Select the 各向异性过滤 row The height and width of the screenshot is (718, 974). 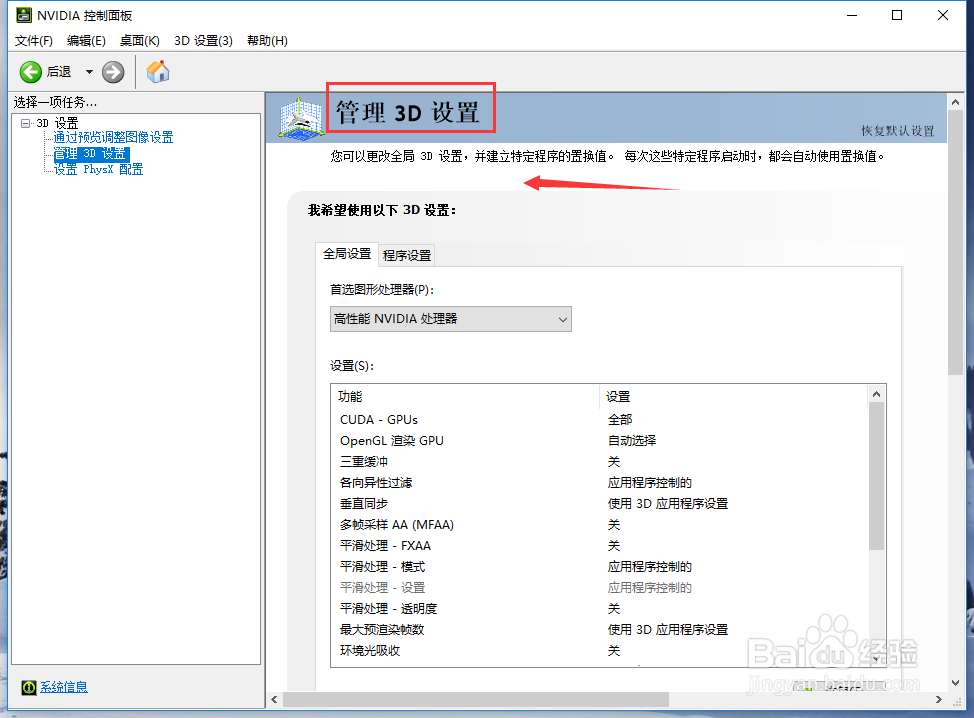click(x=599, y=483)
